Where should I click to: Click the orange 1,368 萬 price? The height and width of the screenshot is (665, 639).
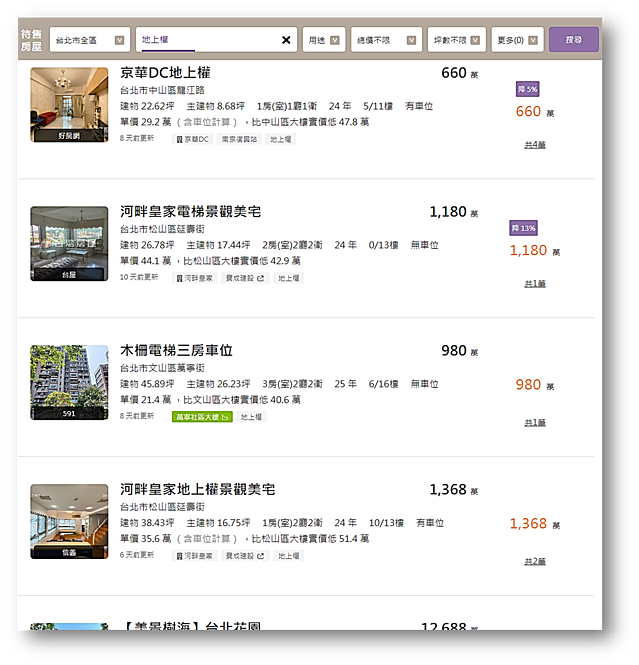coord(535,524)
